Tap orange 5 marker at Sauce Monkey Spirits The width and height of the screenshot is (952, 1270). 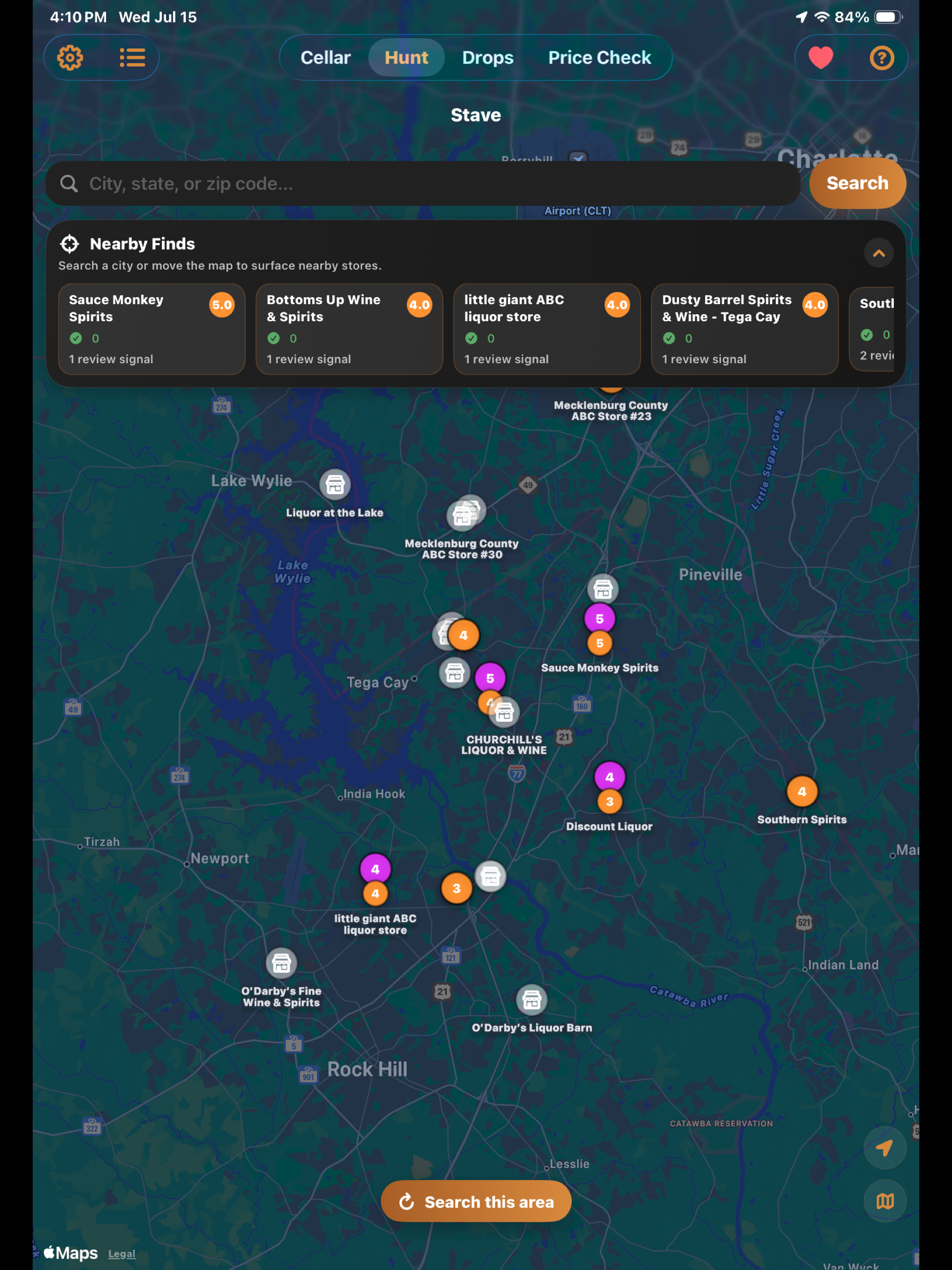pyautogui.click(x=600, y=643)
